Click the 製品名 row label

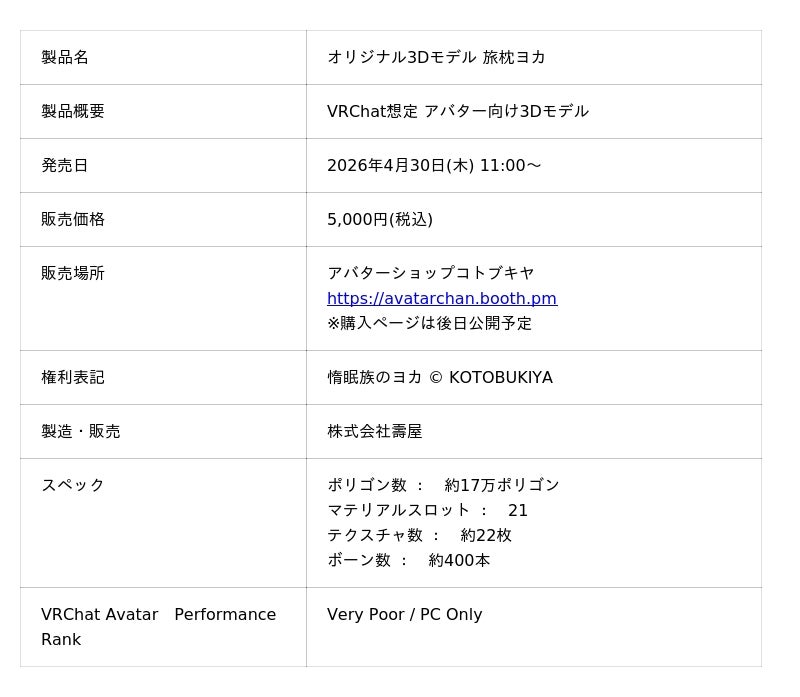coord(65,57)
